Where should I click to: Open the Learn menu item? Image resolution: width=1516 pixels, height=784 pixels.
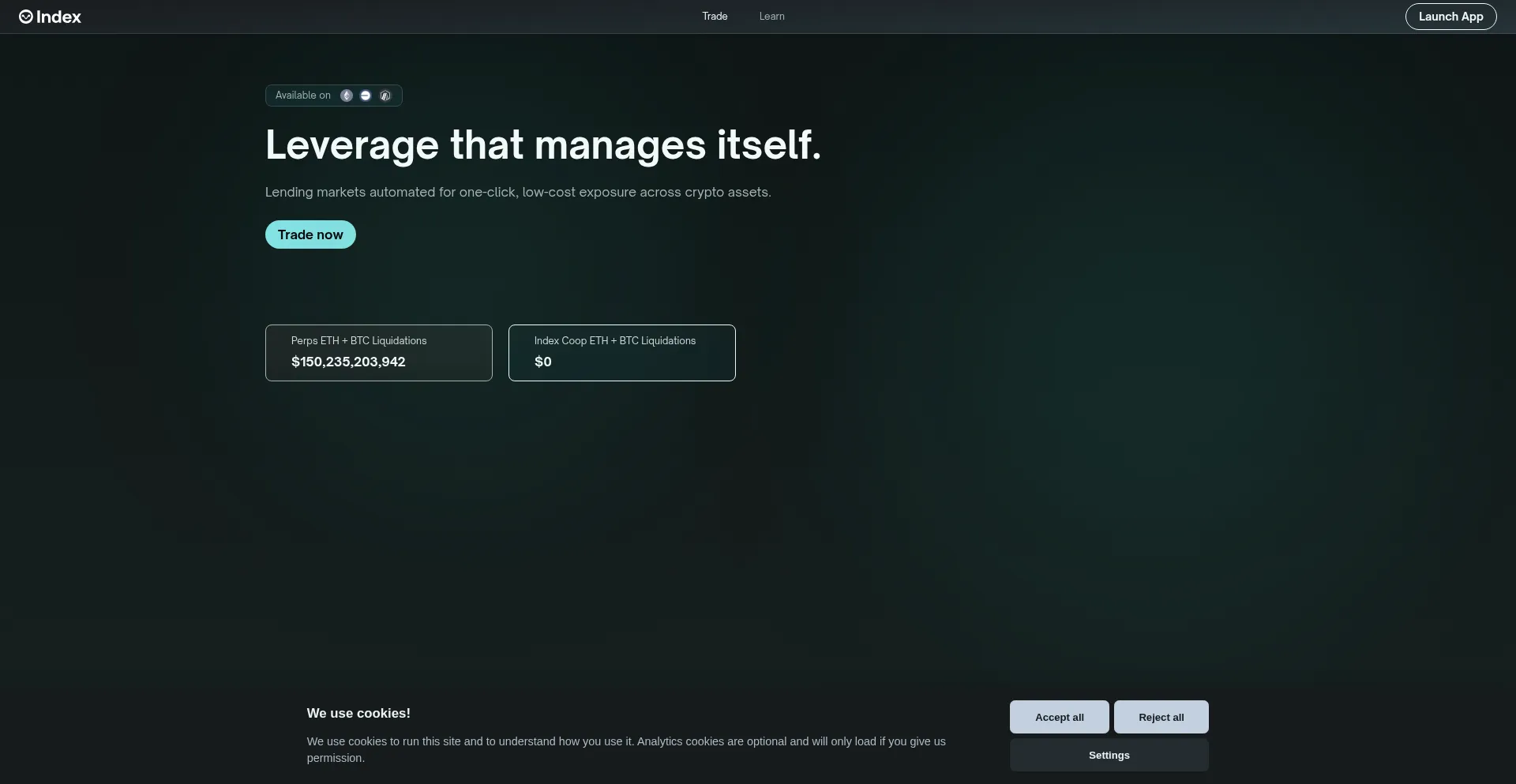[771, 17]
